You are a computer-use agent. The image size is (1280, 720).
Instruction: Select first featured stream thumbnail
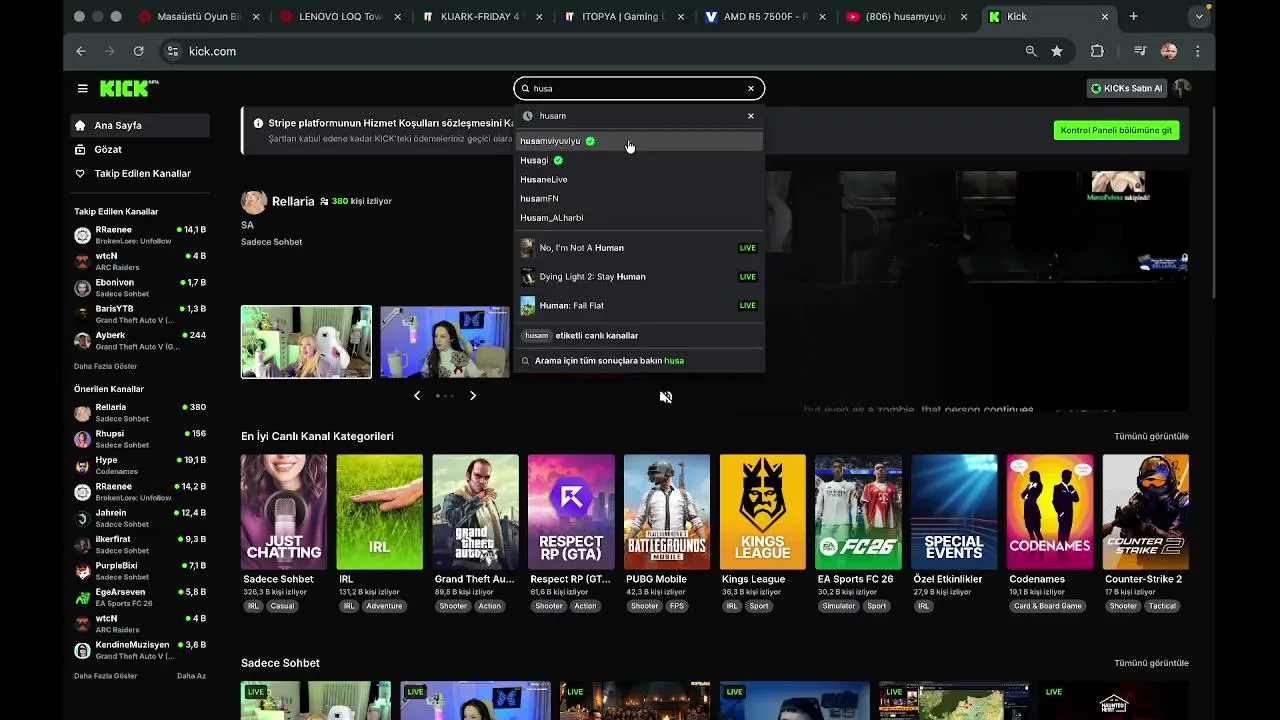pyautogui.click(x=306, y=342)
